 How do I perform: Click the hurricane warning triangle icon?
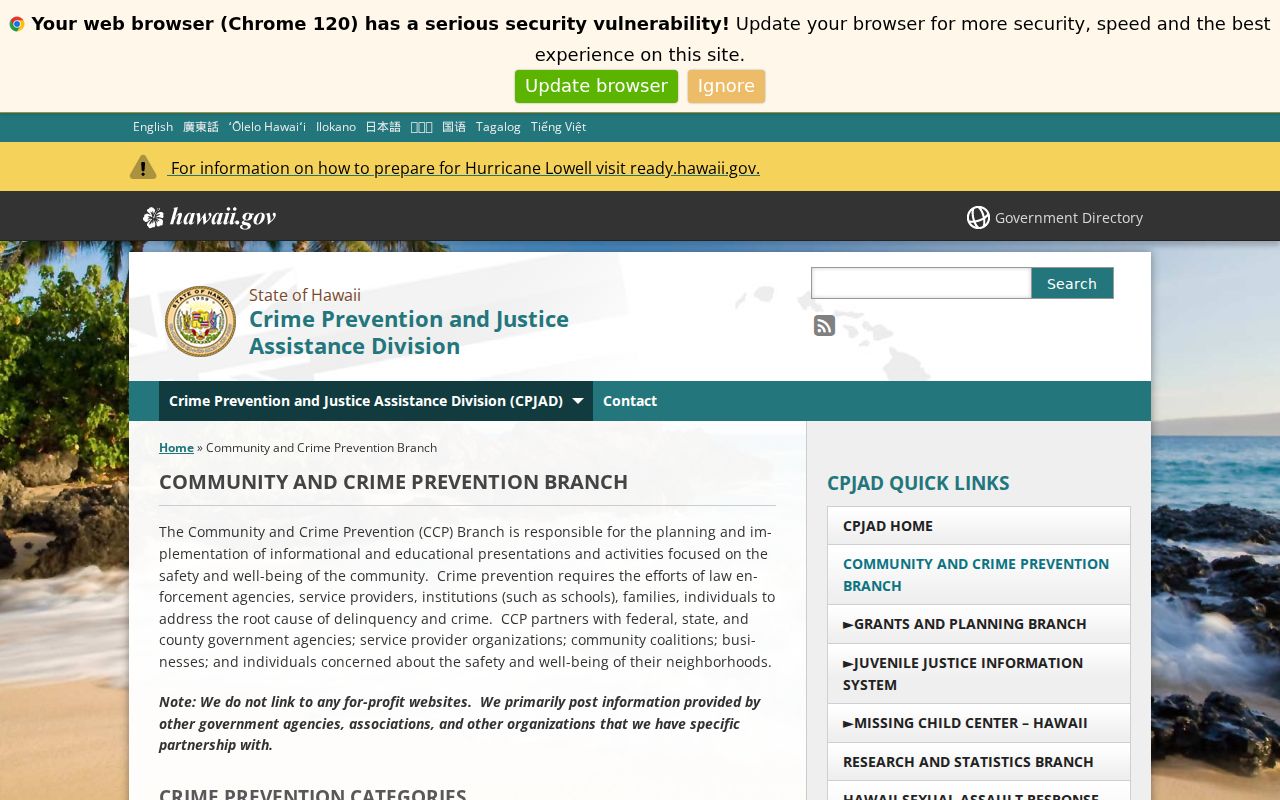pos(143,167)
